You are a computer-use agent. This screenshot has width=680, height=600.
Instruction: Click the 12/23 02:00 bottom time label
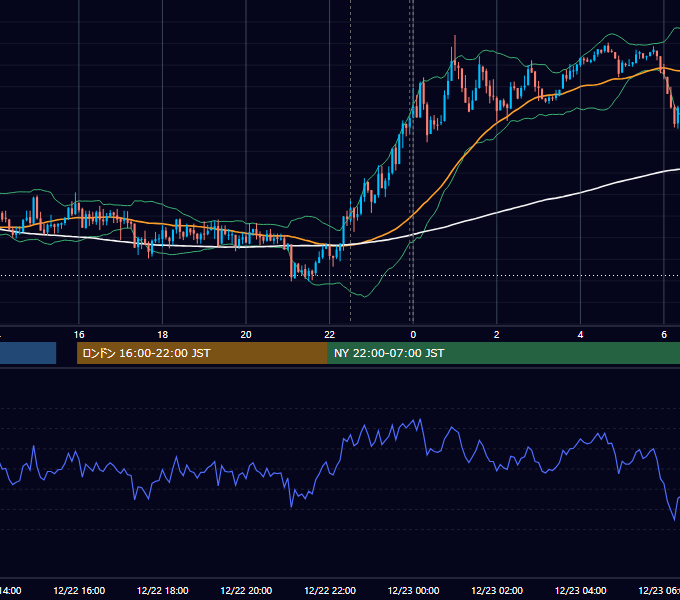(497, 590)
